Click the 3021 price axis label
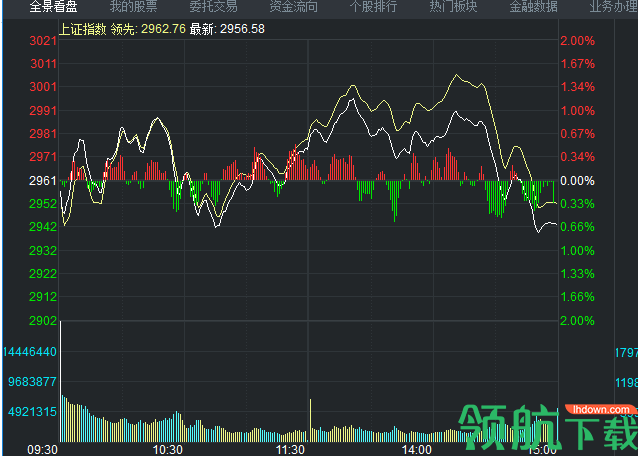Screen dimensions: 638x457 pyautogui.click(x=43, y=41)
